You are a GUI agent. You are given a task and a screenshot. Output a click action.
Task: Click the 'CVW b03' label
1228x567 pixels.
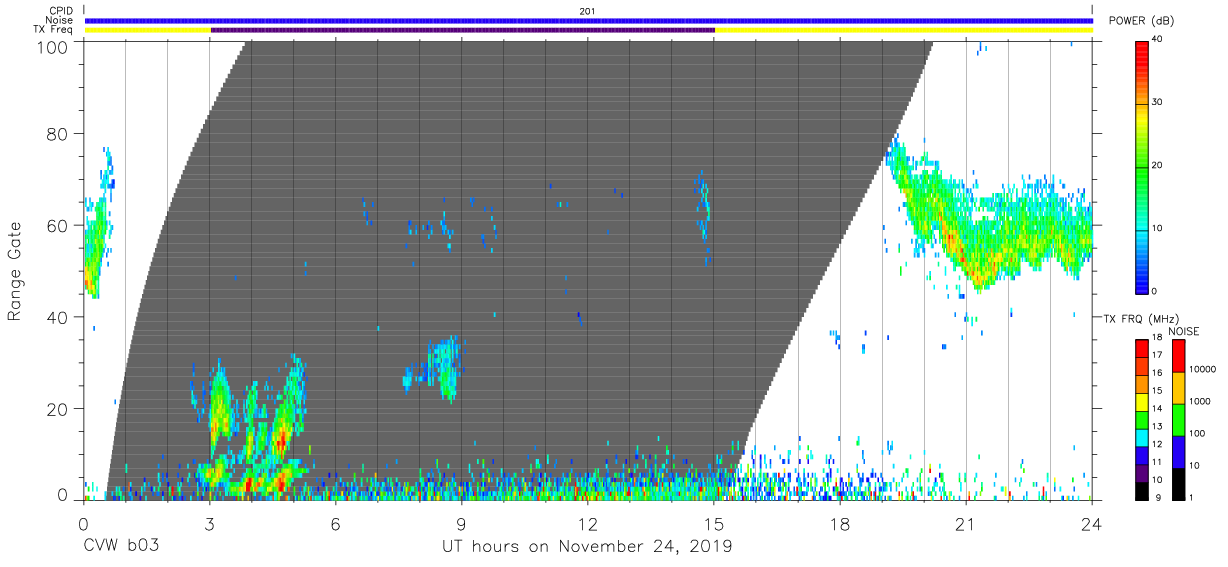tap(121, 547)
